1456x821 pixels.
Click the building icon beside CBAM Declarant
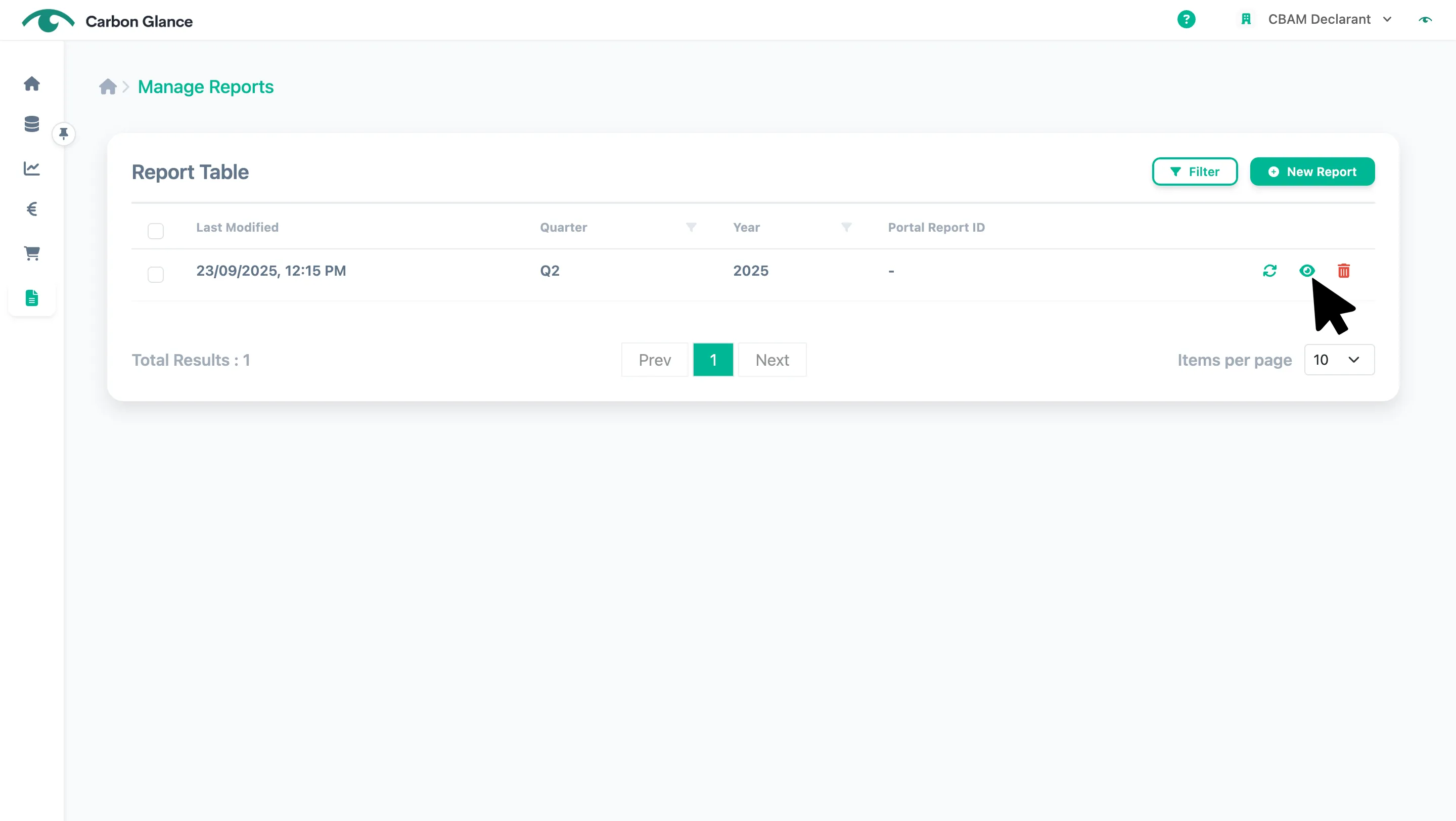click(x=1246, y=19)
